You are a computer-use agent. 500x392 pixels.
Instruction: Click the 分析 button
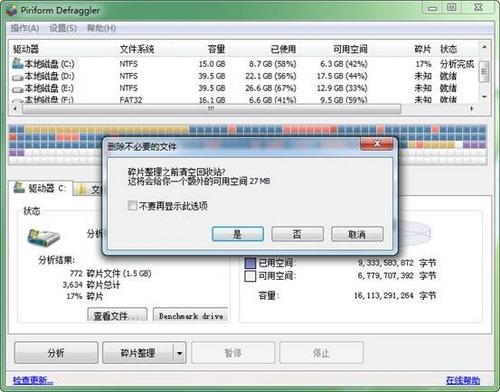(x=56, y=353)
